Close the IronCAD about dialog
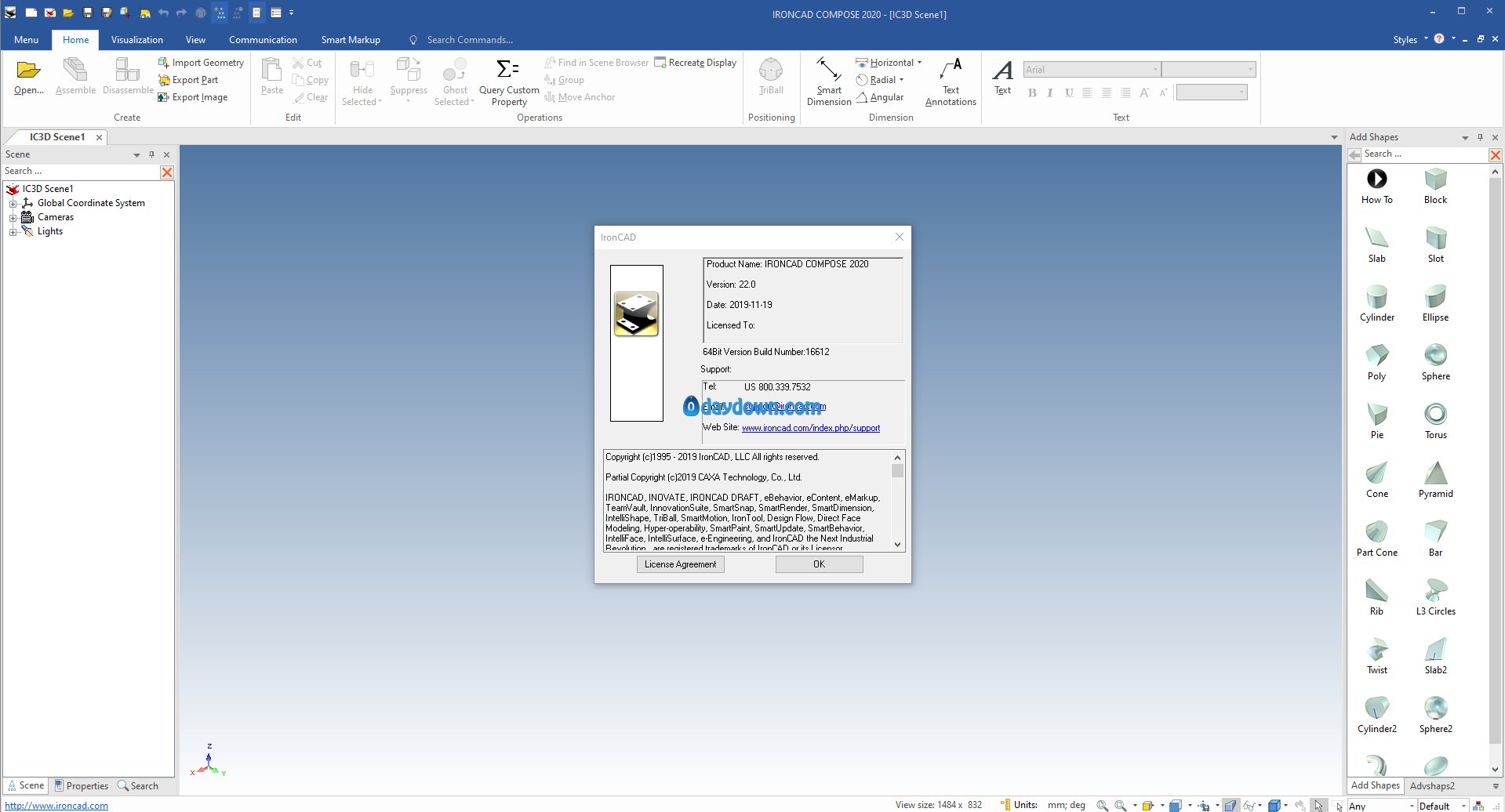This screenshot has width=1505, height=812. pyautogui.click(x=900, y=237)
